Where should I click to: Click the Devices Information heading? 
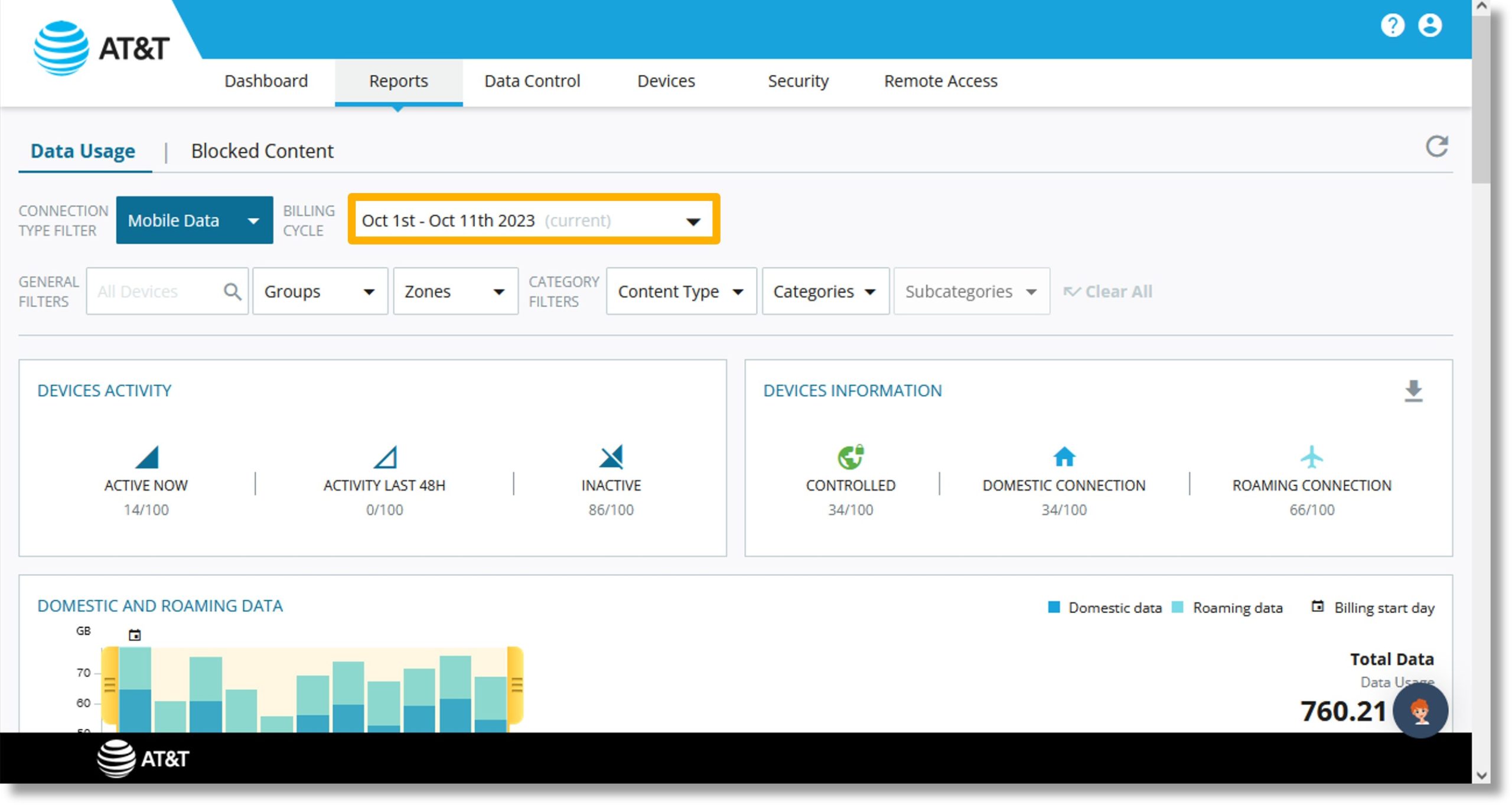[x=852, y=391]
